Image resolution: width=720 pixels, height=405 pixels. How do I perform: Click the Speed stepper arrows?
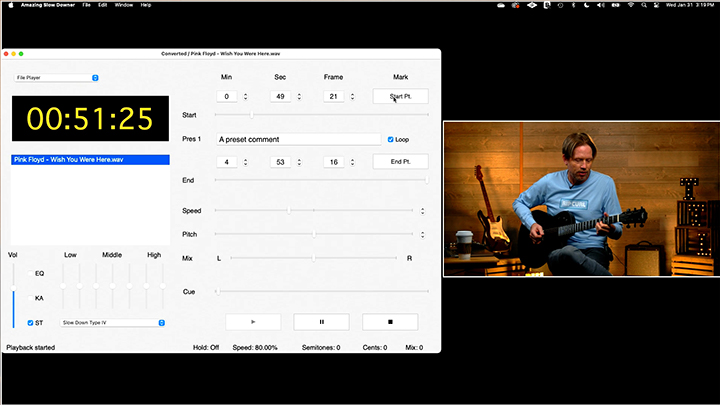422,211
